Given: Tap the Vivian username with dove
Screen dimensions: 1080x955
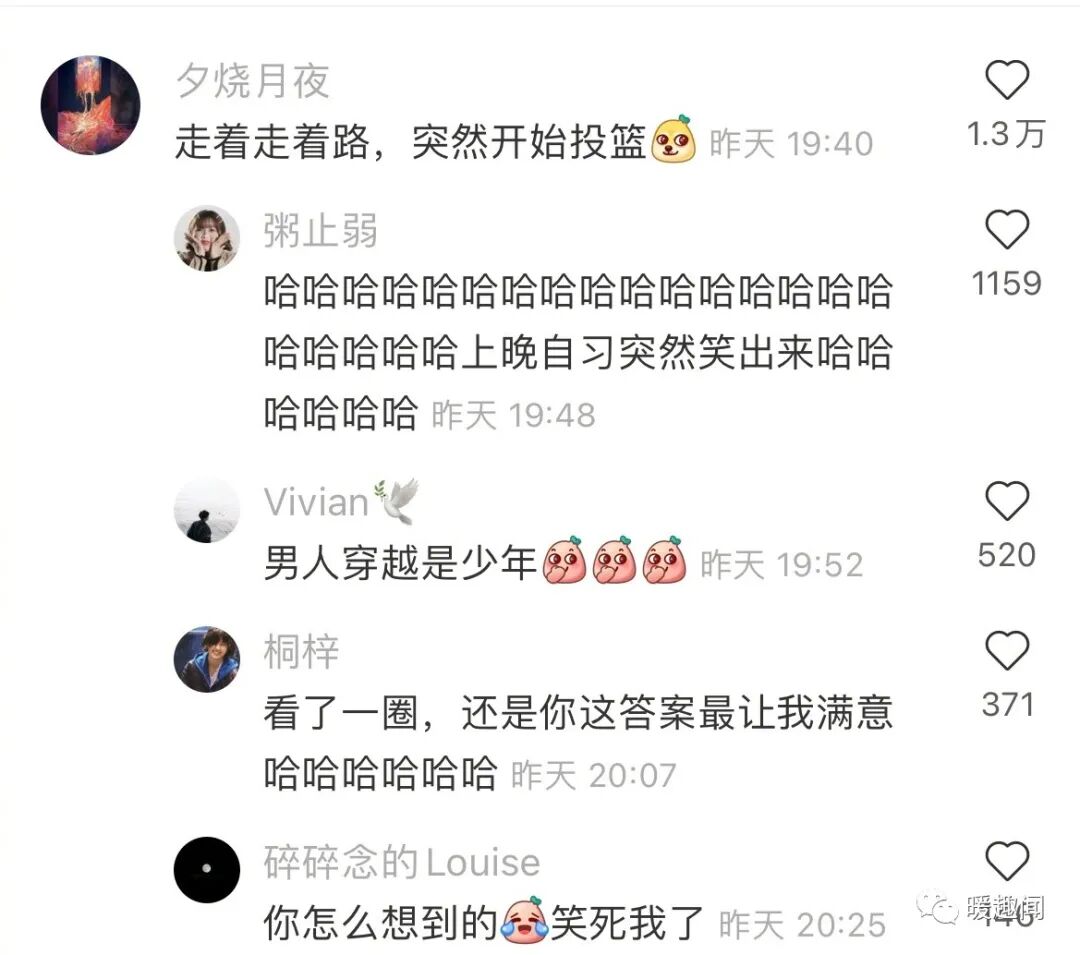Looking at the screenshot, I should [342, 501].
